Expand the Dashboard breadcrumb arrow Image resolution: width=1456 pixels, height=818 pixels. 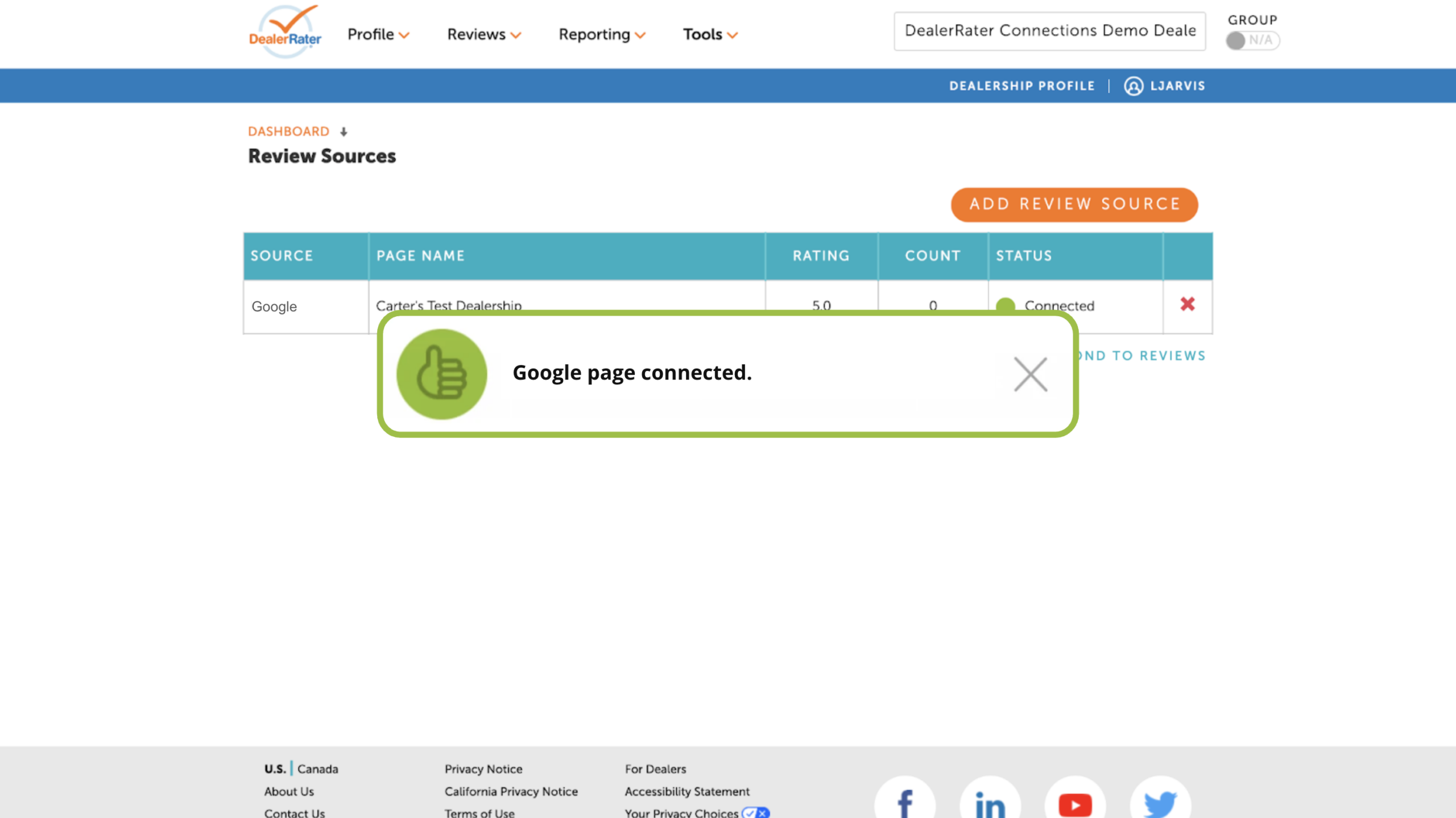tap(344, 132)
